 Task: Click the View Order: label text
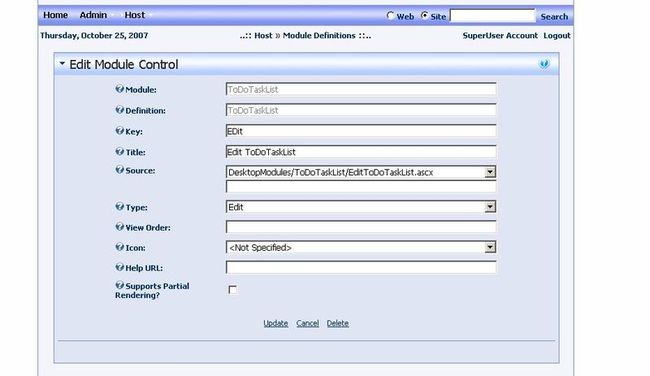(148, 228)
